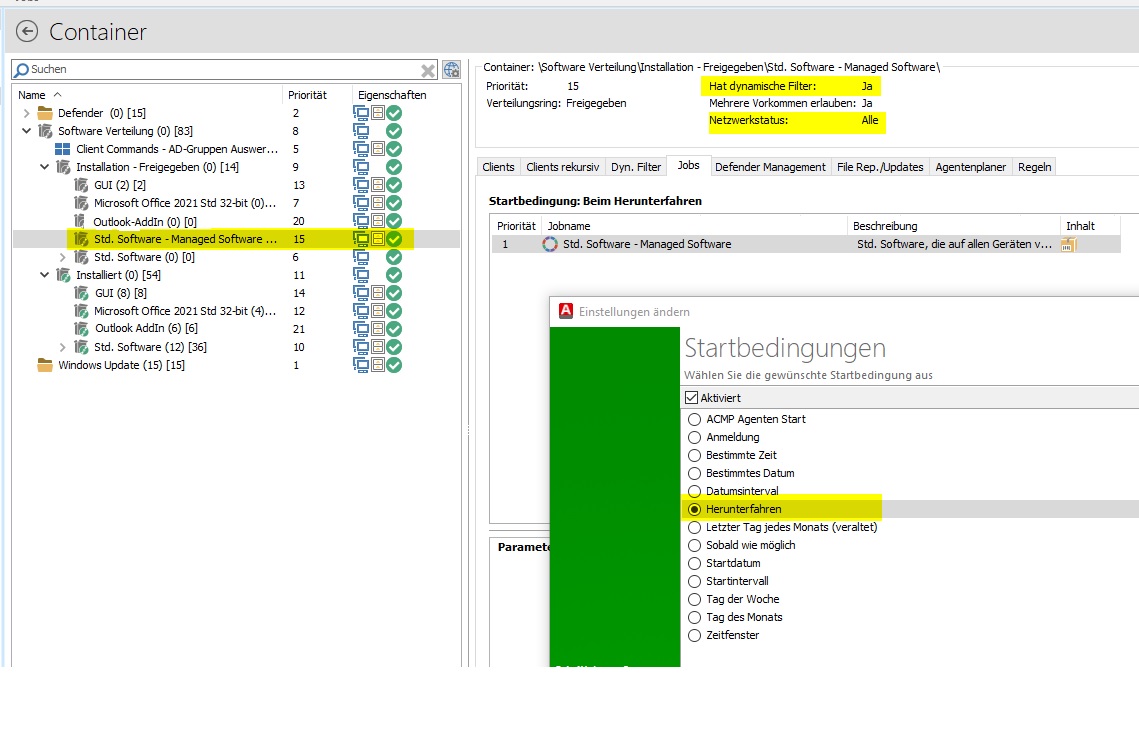This screenshot has height=756, width=1139.
Task: Select ACMP Agenten Start radio button
Action: tap(694, 419)
